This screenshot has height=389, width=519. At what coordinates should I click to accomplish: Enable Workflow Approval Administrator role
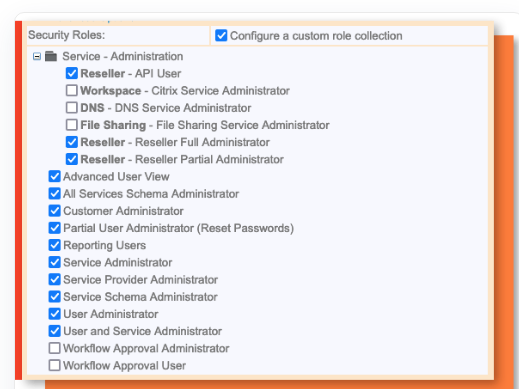coord(54,348)
